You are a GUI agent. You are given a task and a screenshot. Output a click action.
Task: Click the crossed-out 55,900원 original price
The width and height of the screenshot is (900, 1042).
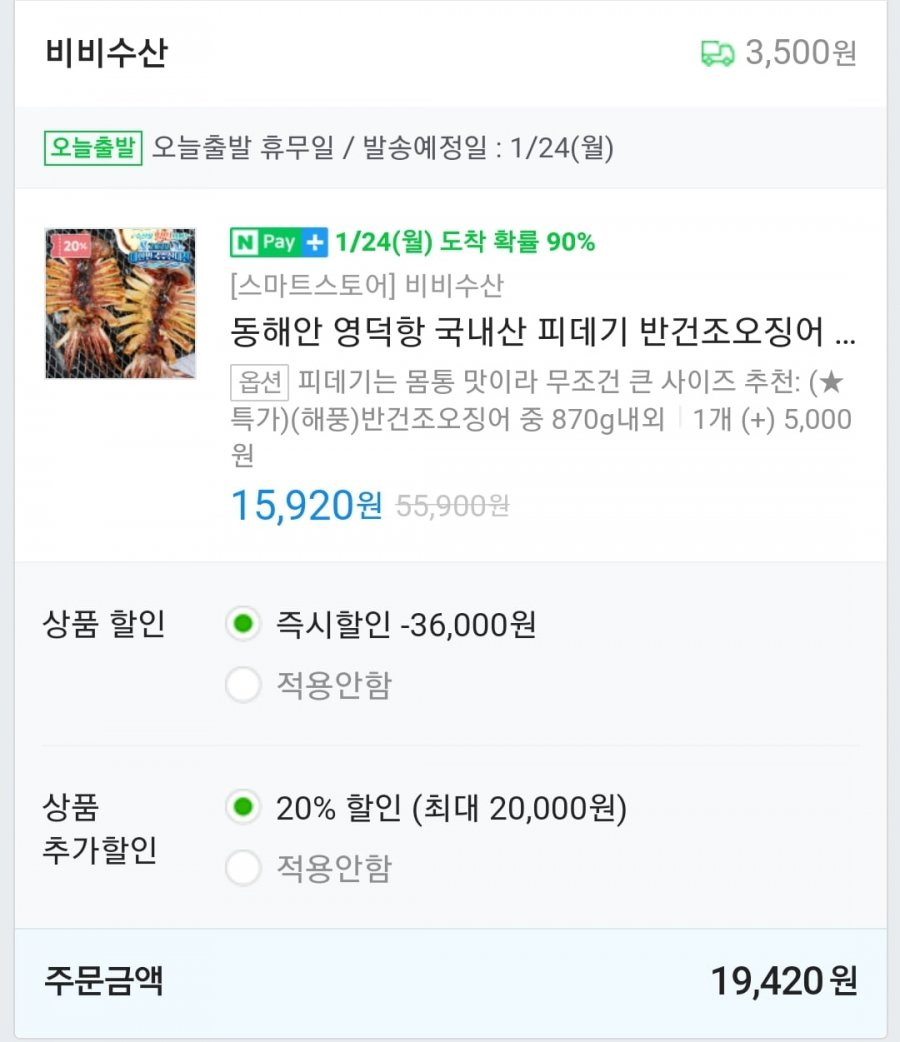(x=453, y=506)
